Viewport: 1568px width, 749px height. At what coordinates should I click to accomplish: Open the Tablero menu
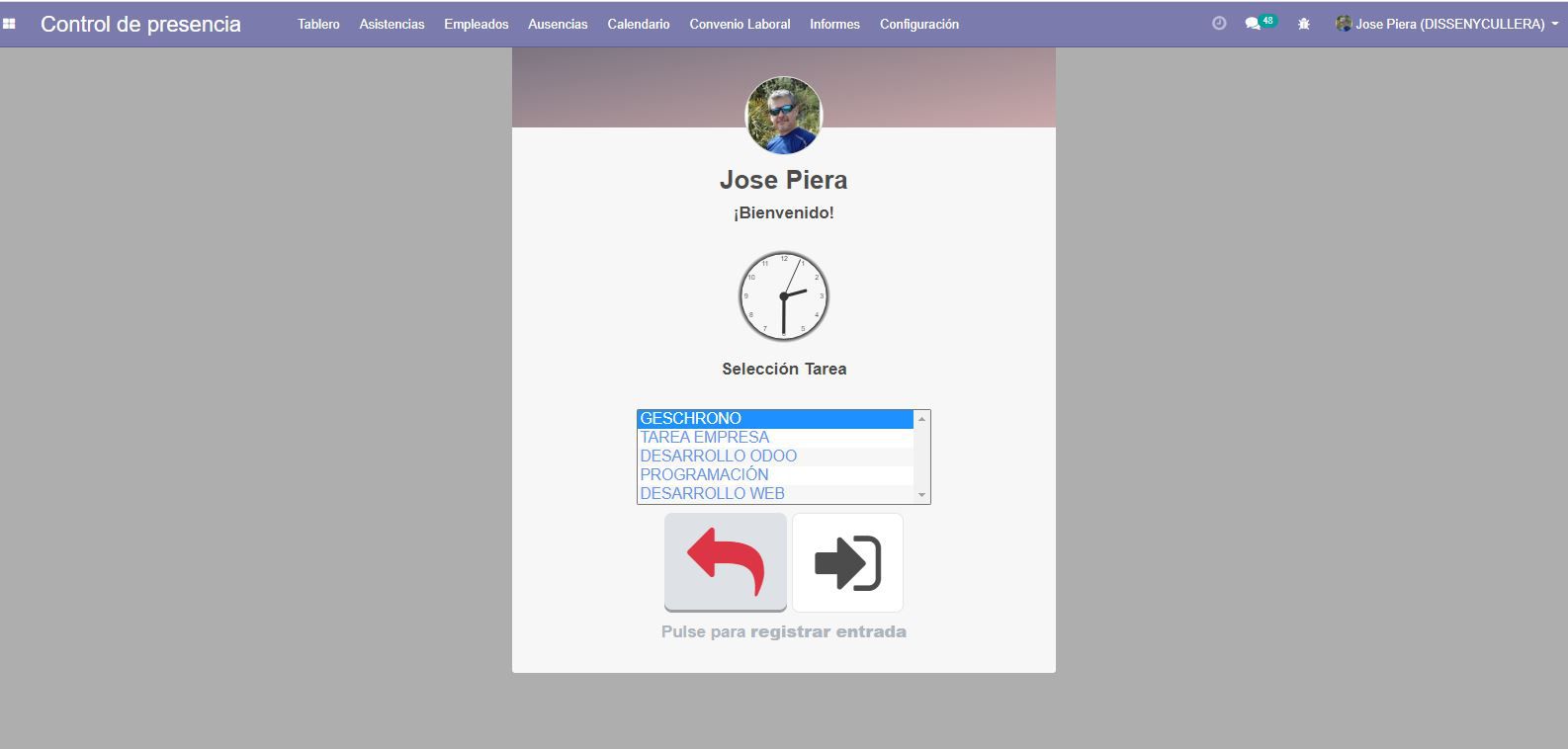318,24
